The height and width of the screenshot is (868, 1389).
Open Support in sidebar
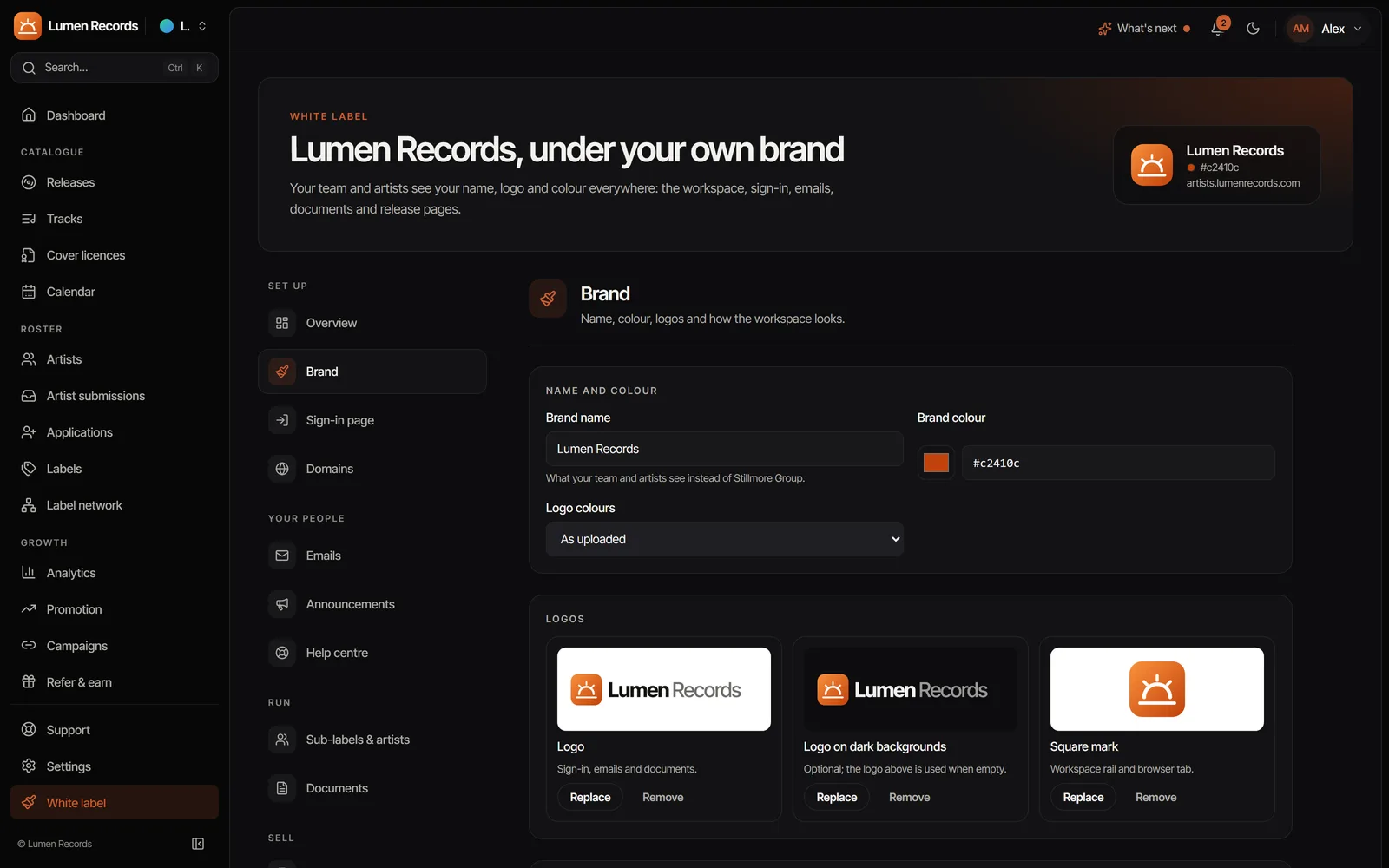pyautogui.click(x=115, y=729)
